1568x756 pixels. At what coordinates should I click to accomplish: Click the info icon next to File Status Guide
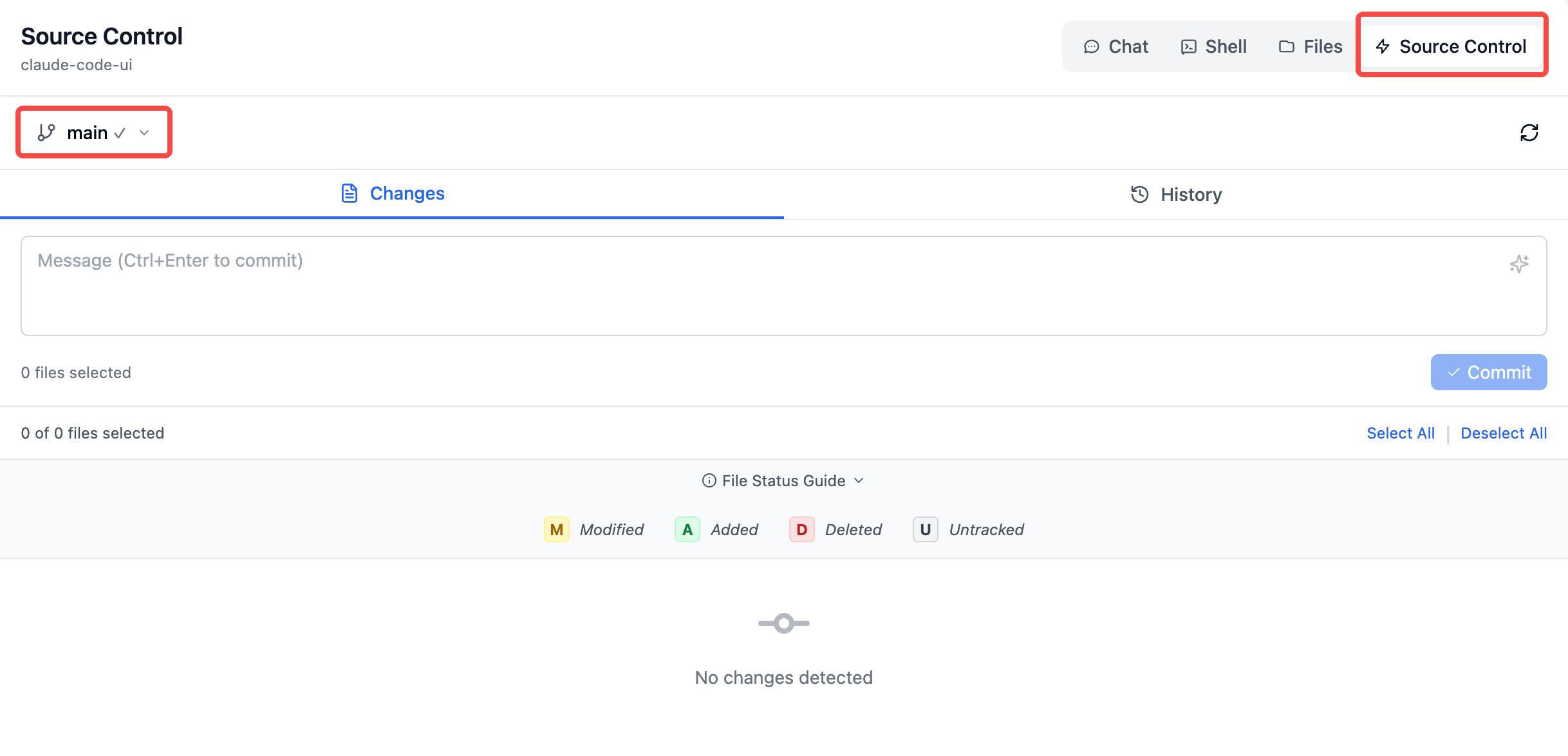point(709,481)
